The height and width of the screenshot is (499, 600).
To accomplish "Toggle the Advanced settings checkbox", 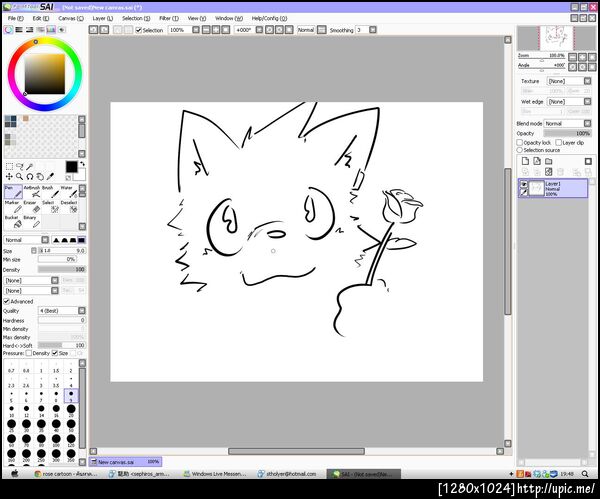I will point(7,302).
